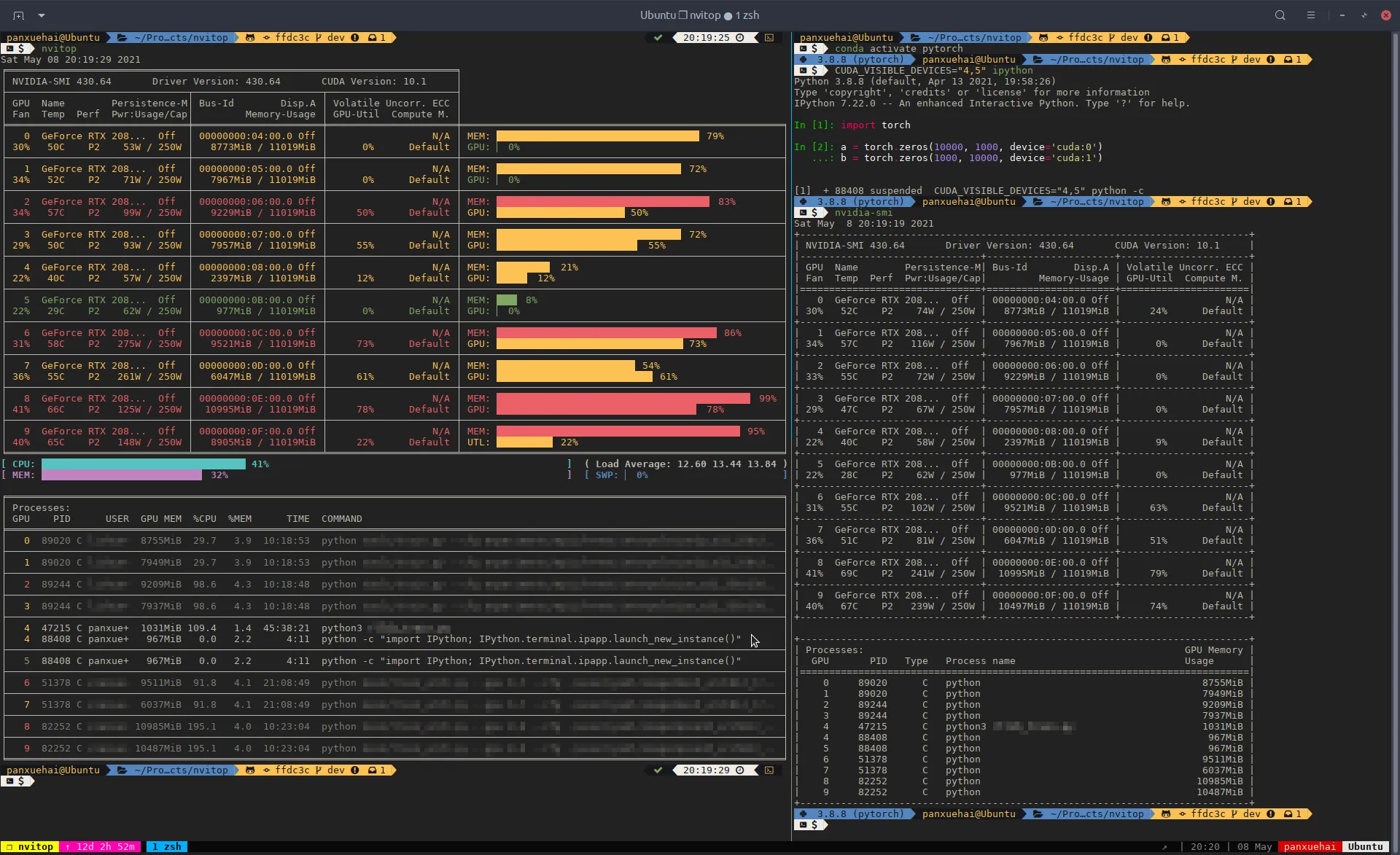
Task: Click GPU 8's red MEM bar at 99%
Action: coord(623,399)
